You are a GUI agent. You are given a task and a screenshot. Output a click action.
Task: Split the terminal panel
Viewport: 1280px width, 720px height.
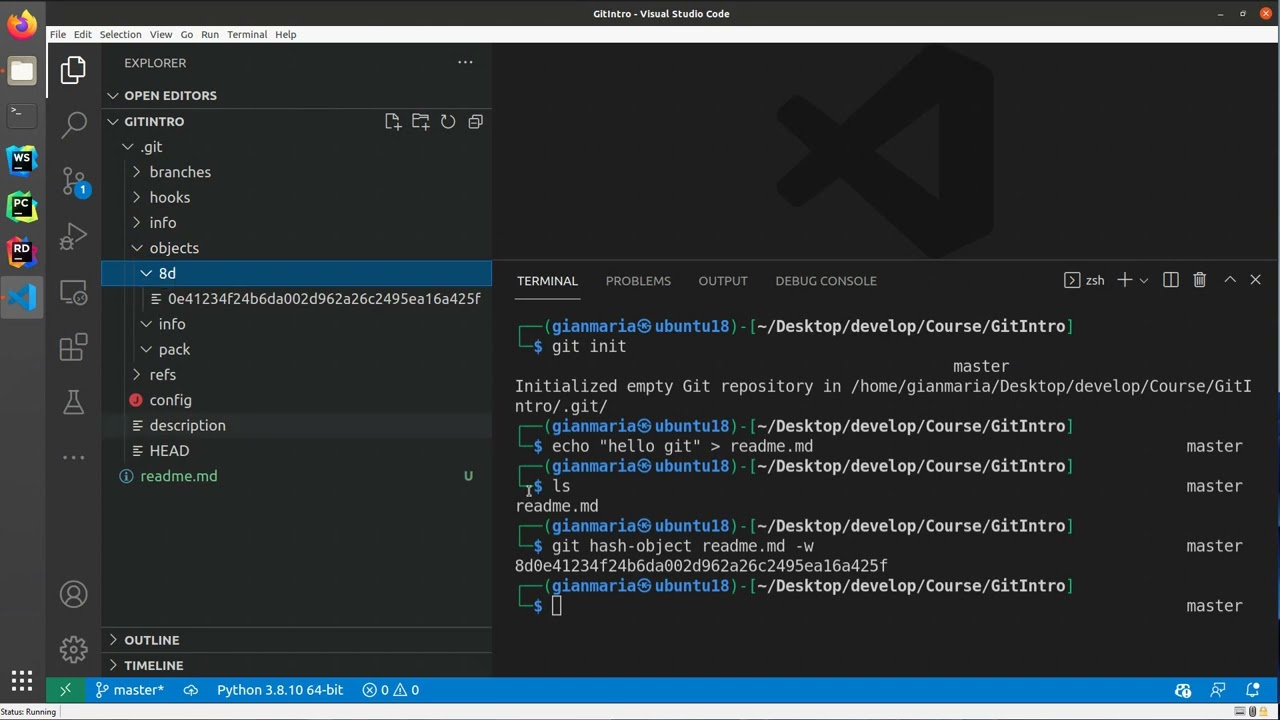coord(1171,280)
